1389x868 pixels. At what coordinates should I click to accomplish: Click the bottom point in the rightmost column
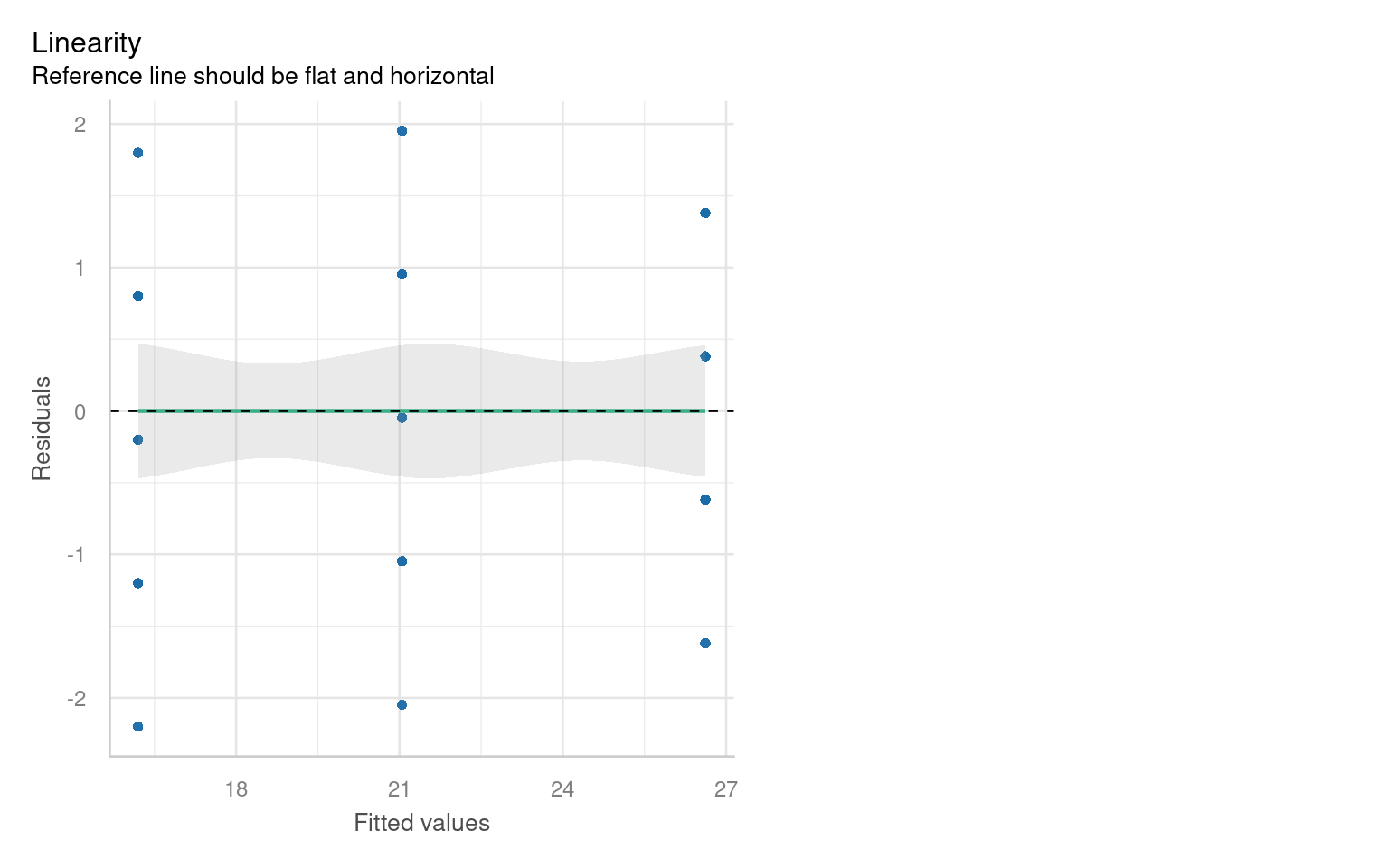click(x=705, y=644)
